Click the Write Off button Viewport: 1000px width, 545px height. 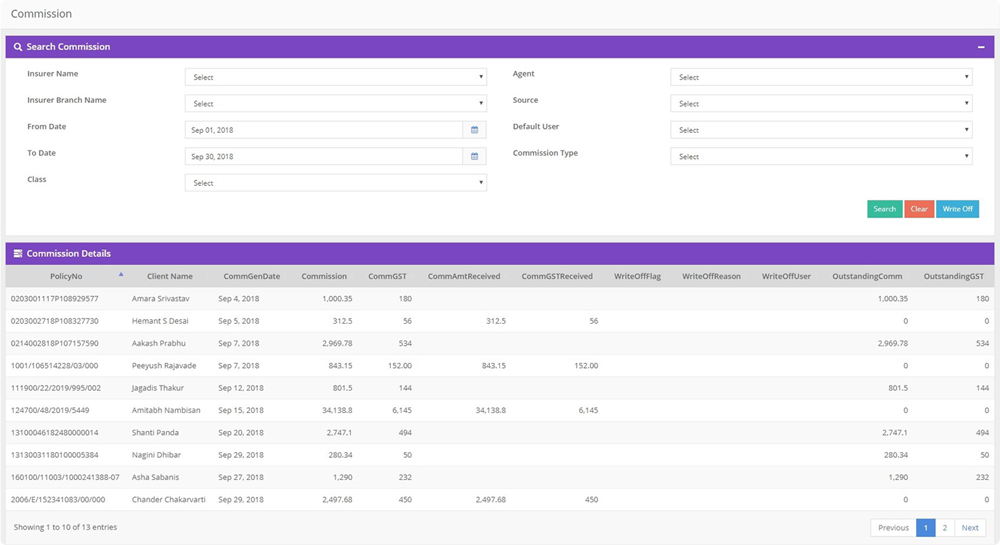957,209
